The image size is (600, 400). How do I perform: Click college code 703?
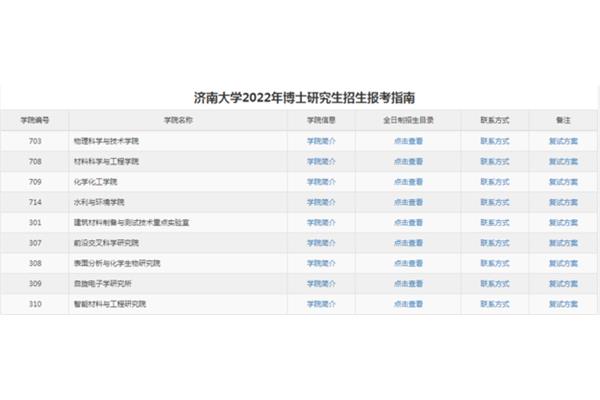pyautogui.click(x=35, y=141)
